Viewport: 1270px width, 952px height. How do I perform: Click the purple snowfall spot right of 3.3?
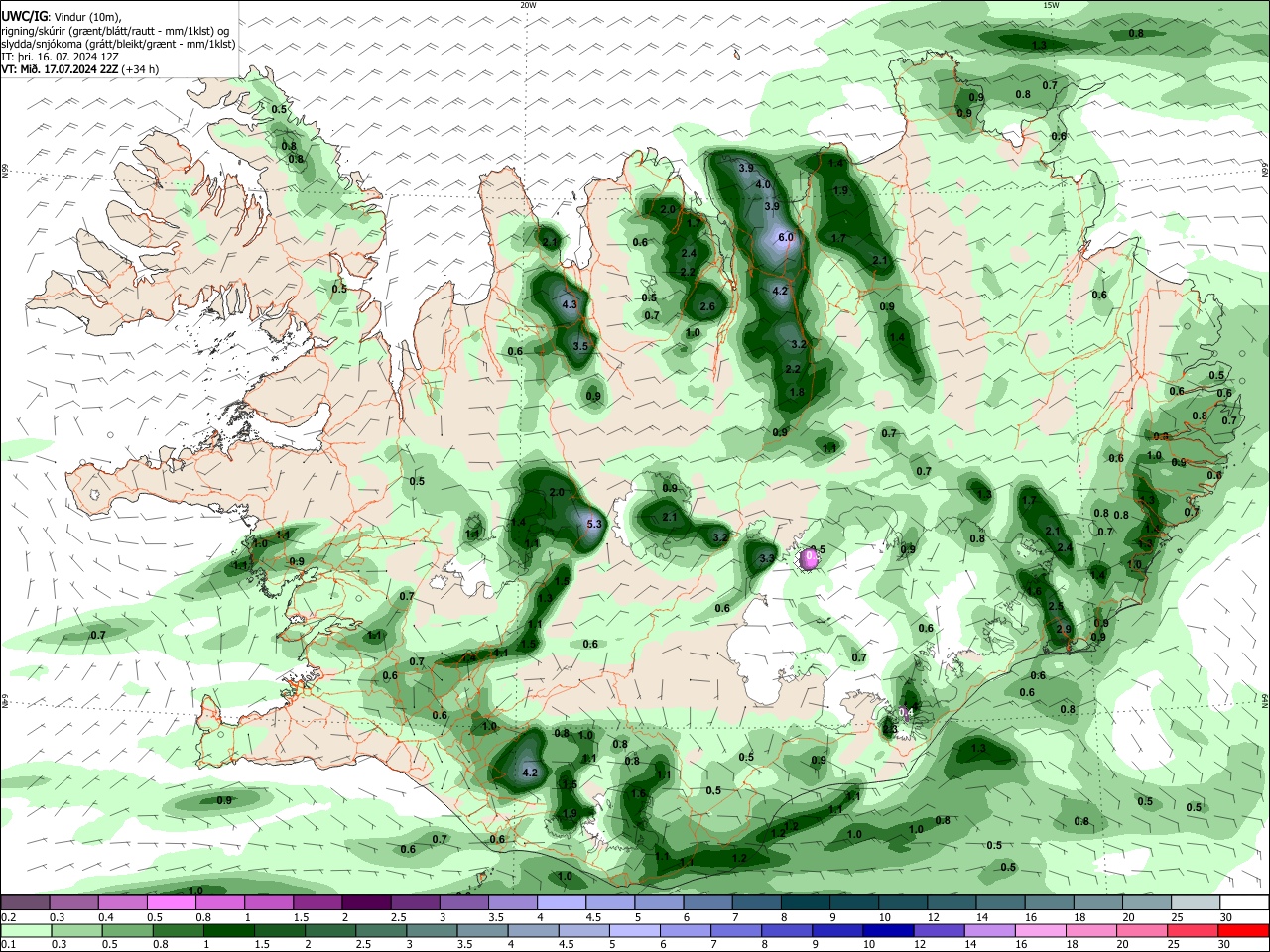click(x=809, y=559)
